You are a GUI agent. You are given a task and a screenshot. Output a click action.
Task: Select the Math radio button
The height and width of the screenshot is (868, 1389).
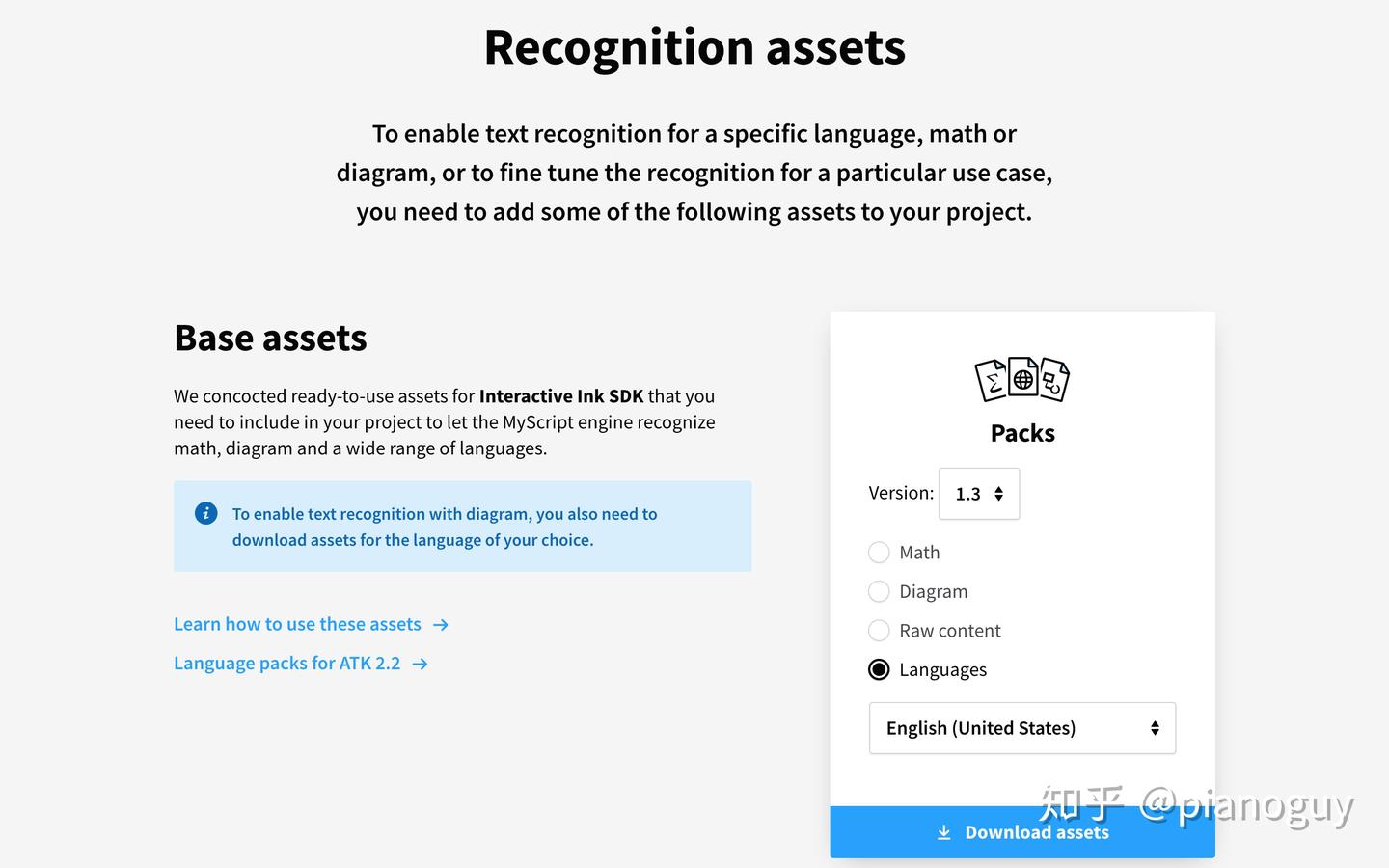[x=879, y=552]
